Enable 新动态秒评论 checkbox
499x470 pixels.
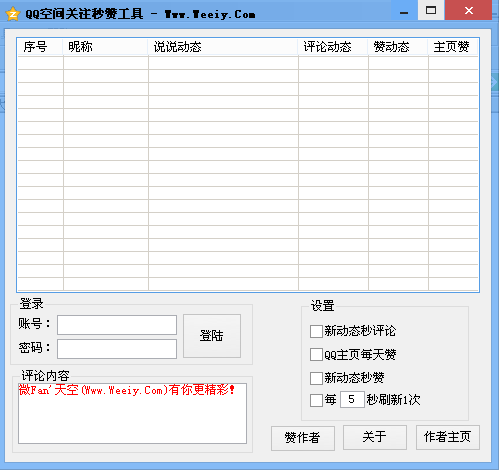pyautogui.click(x=316, y=331)
